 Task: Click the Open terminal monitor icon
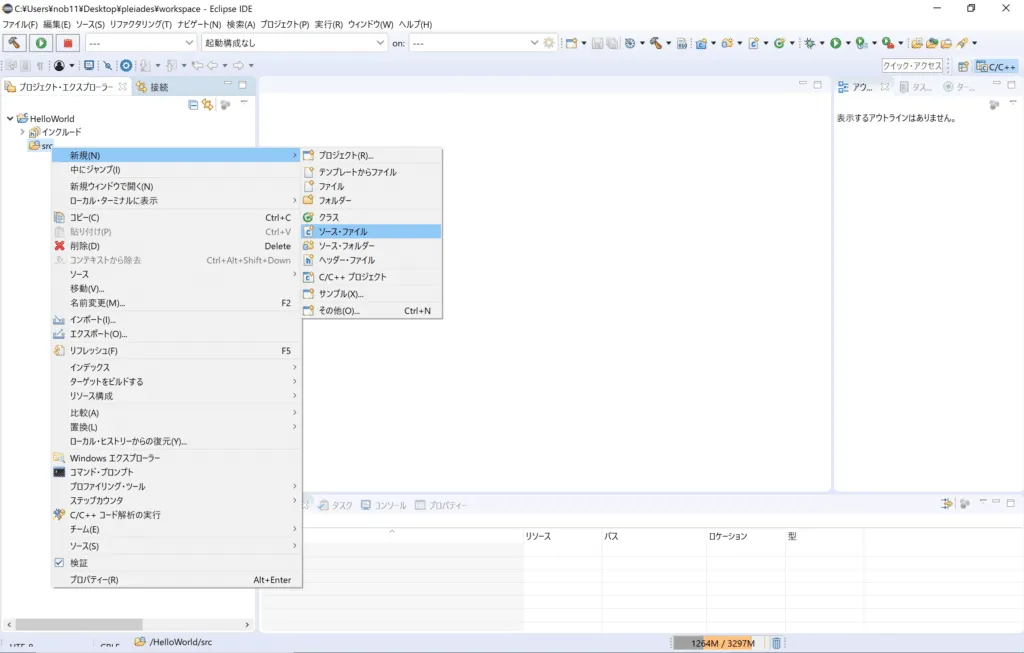[x=89, y=65]
